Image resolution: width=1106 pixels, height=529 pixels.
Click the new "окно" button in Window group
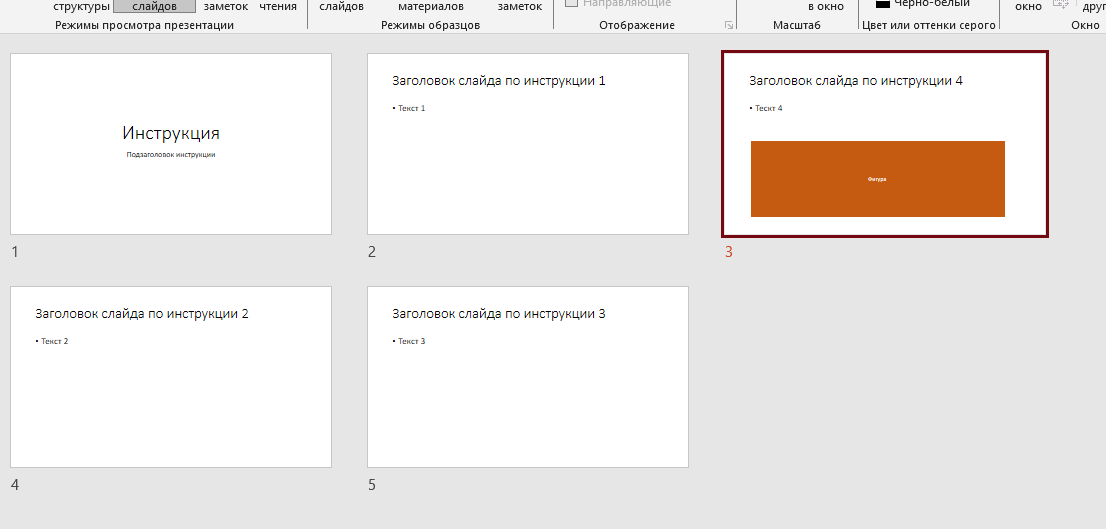click(x=1028, y=6)
